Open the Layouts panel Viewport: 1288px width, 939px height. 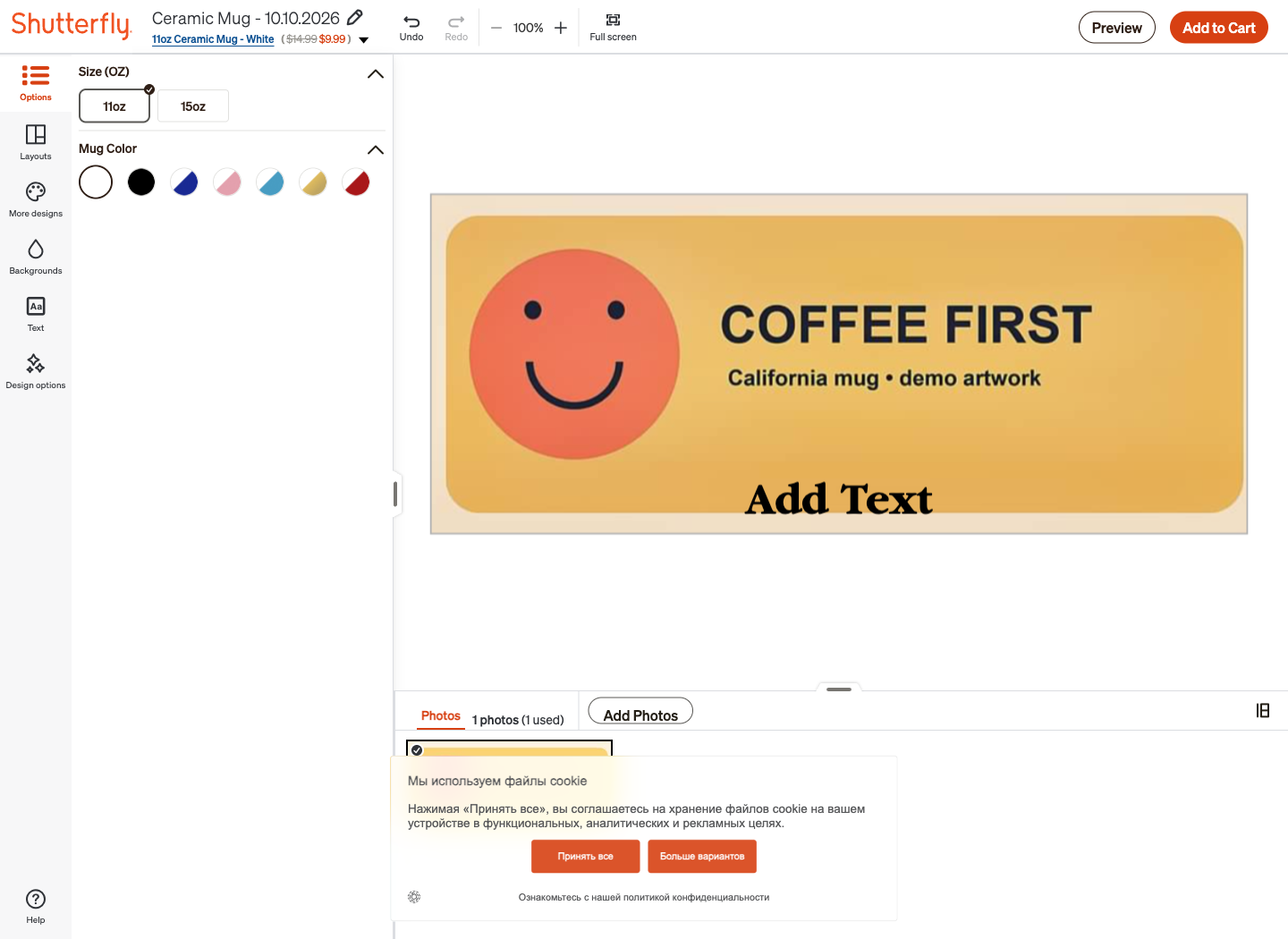(x=36, y=142)
